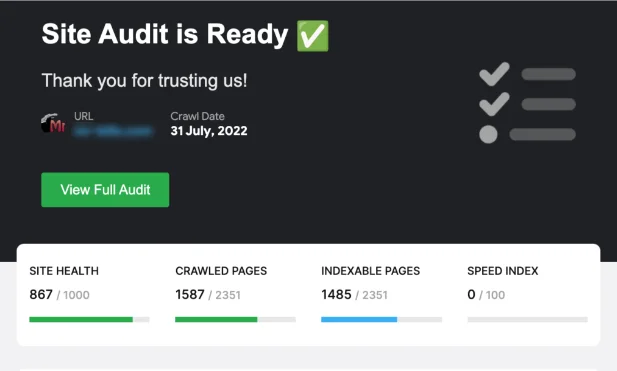Click the site favicon beside URL
The image size is (617, 371).
coord(53,124)
